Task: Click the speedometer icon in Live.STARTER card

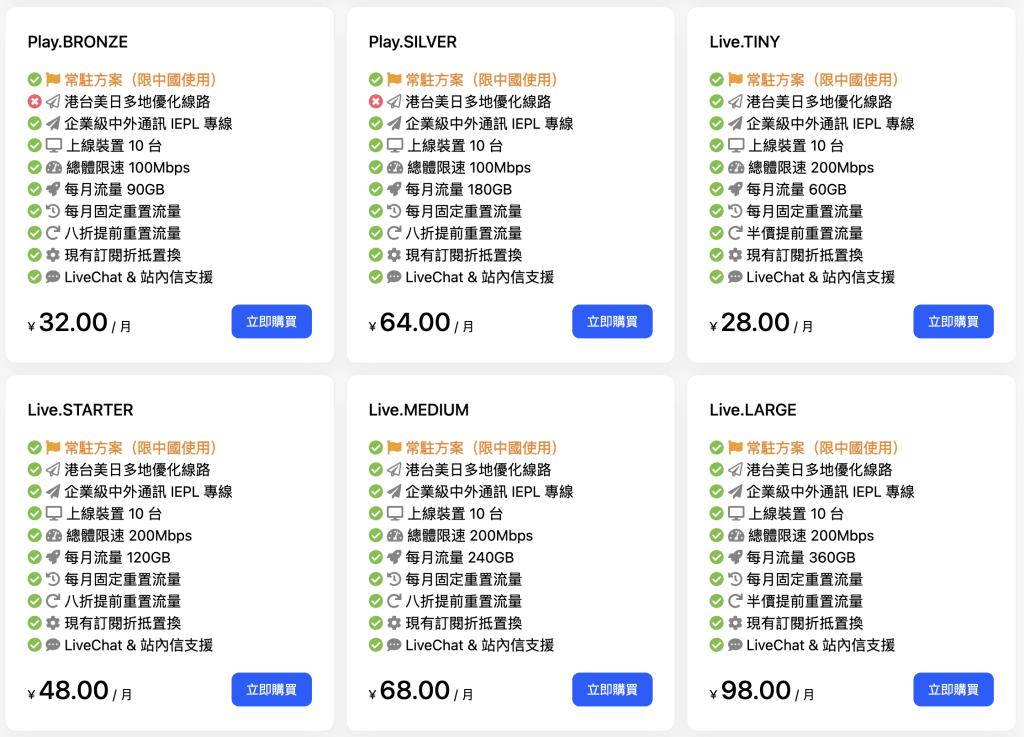Action: [x=53, y=536]
